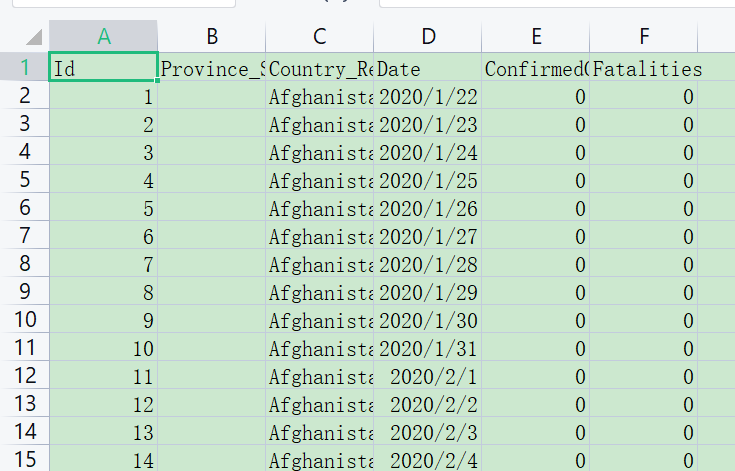Click column E header
Screen dimensions: 735x471
pos(536,37)
